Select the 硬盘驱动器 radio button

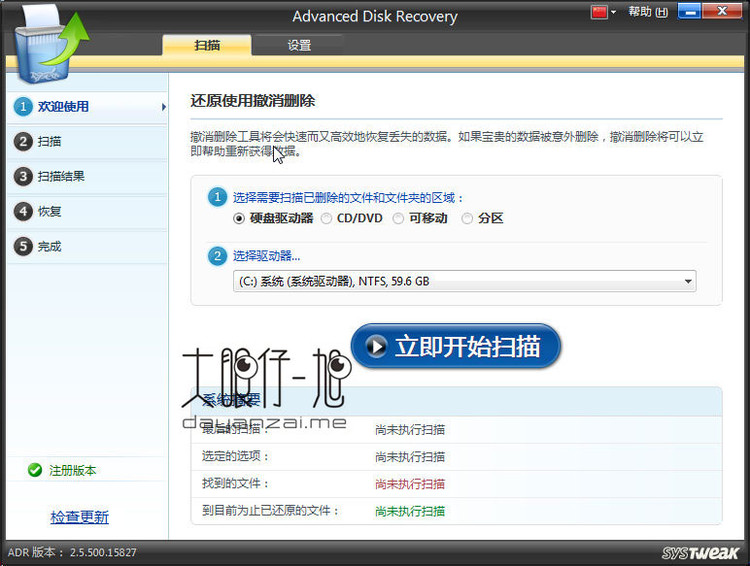coord(239,219)
